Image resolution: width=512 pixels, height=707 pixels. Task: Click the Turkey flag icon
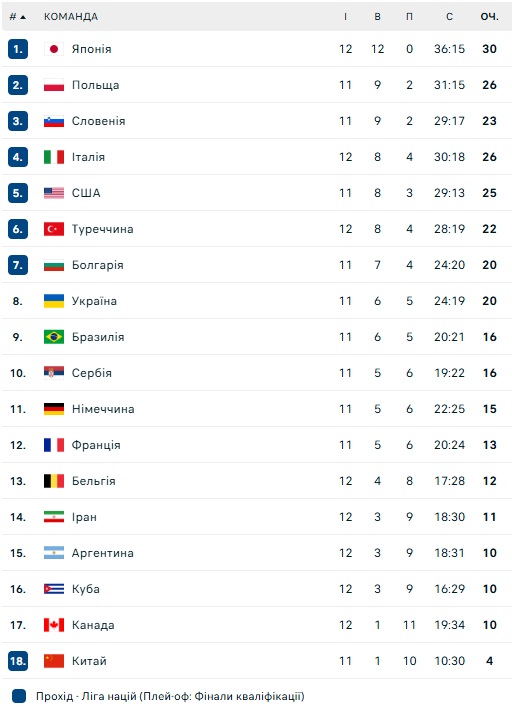(54, 229)
